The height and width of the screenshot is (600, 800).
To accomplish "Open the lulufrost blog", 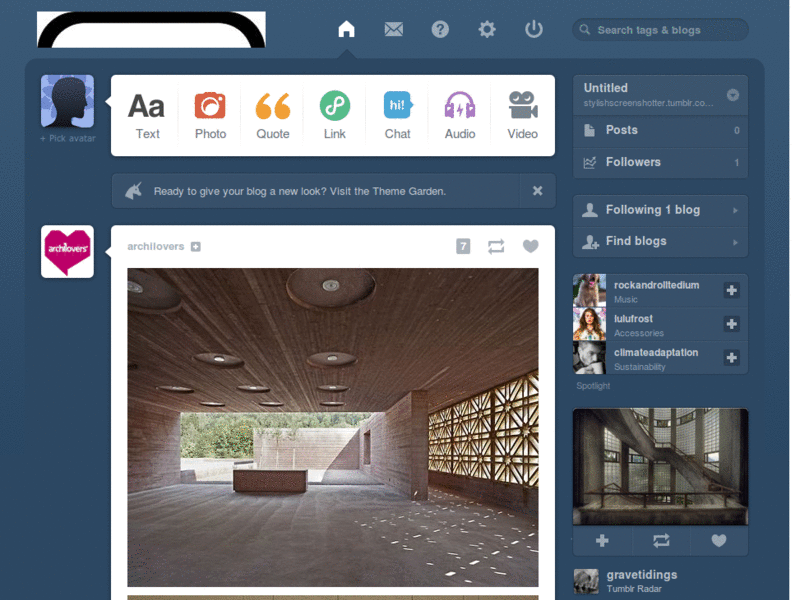I will pyautogui.click(x=633, y=319).
